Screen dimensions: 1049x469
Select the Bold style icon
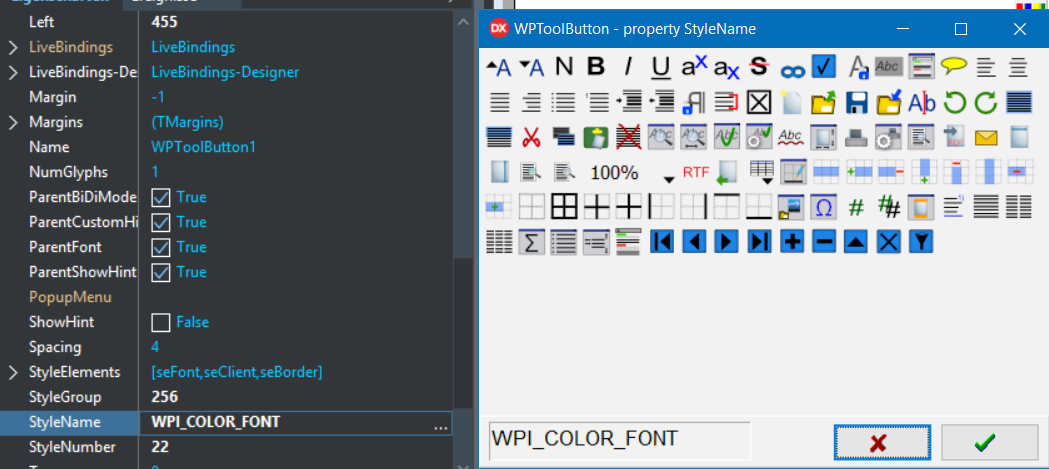(596, 67)
